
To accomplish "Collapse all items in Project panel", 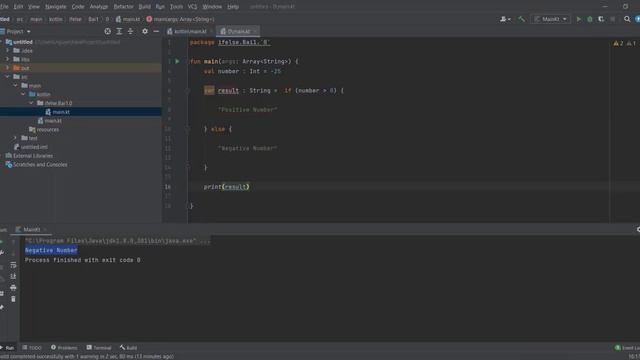I will coord(131,31).
